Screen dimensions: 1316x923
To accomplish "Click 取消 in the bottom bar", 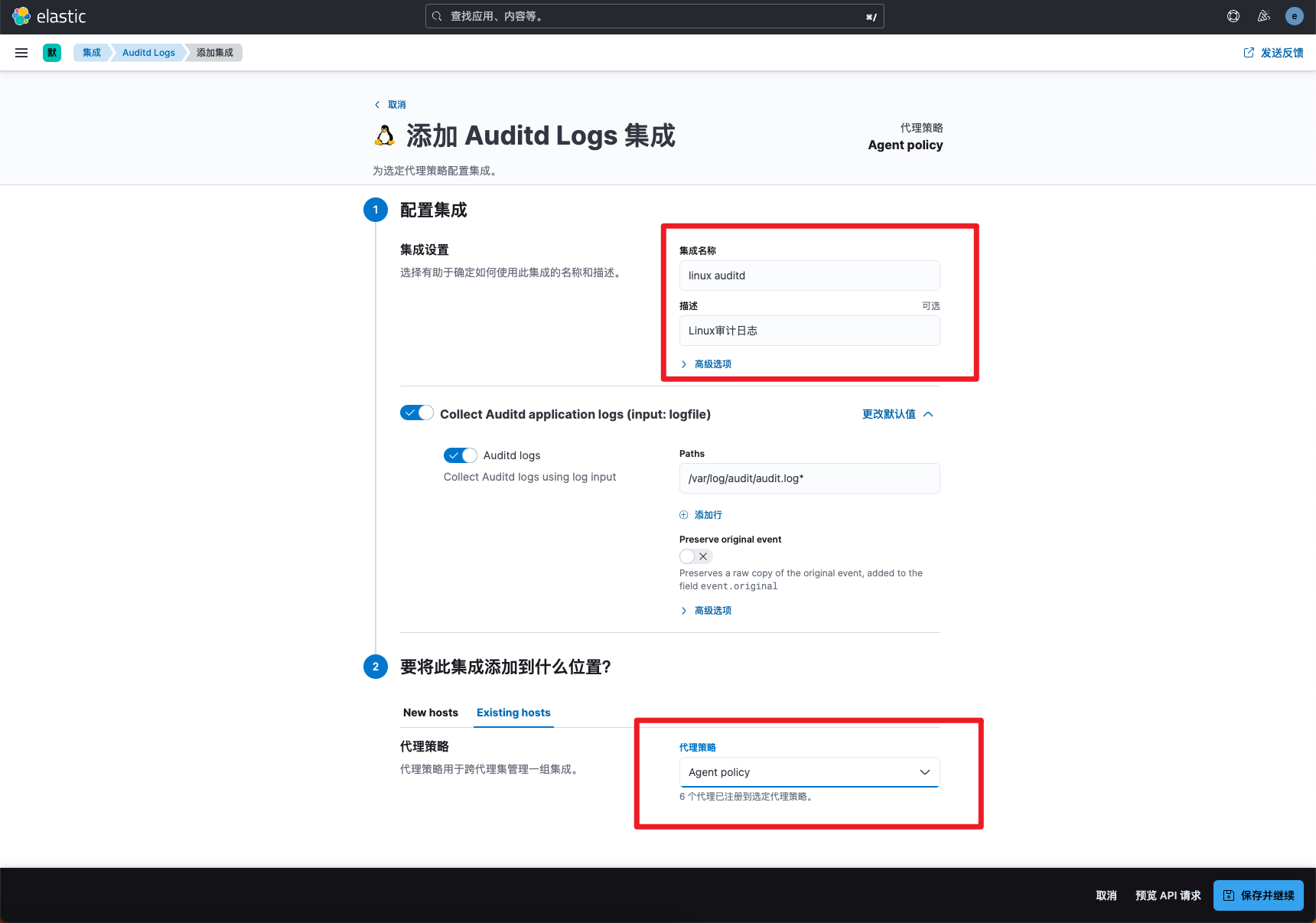I will click(x=1106, y=895).
